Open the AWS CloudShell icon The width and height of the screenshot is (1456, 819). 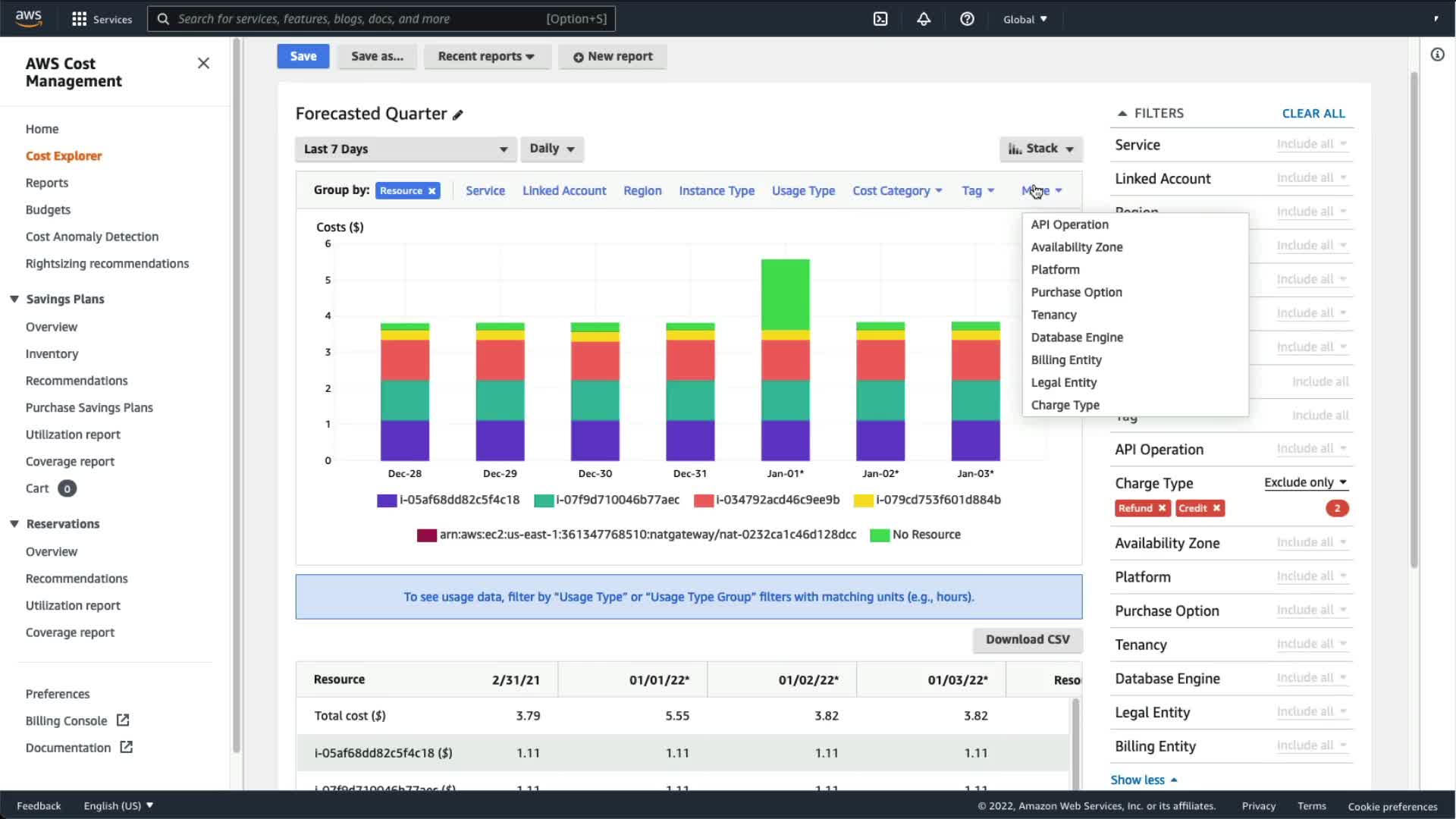[880, 19]
